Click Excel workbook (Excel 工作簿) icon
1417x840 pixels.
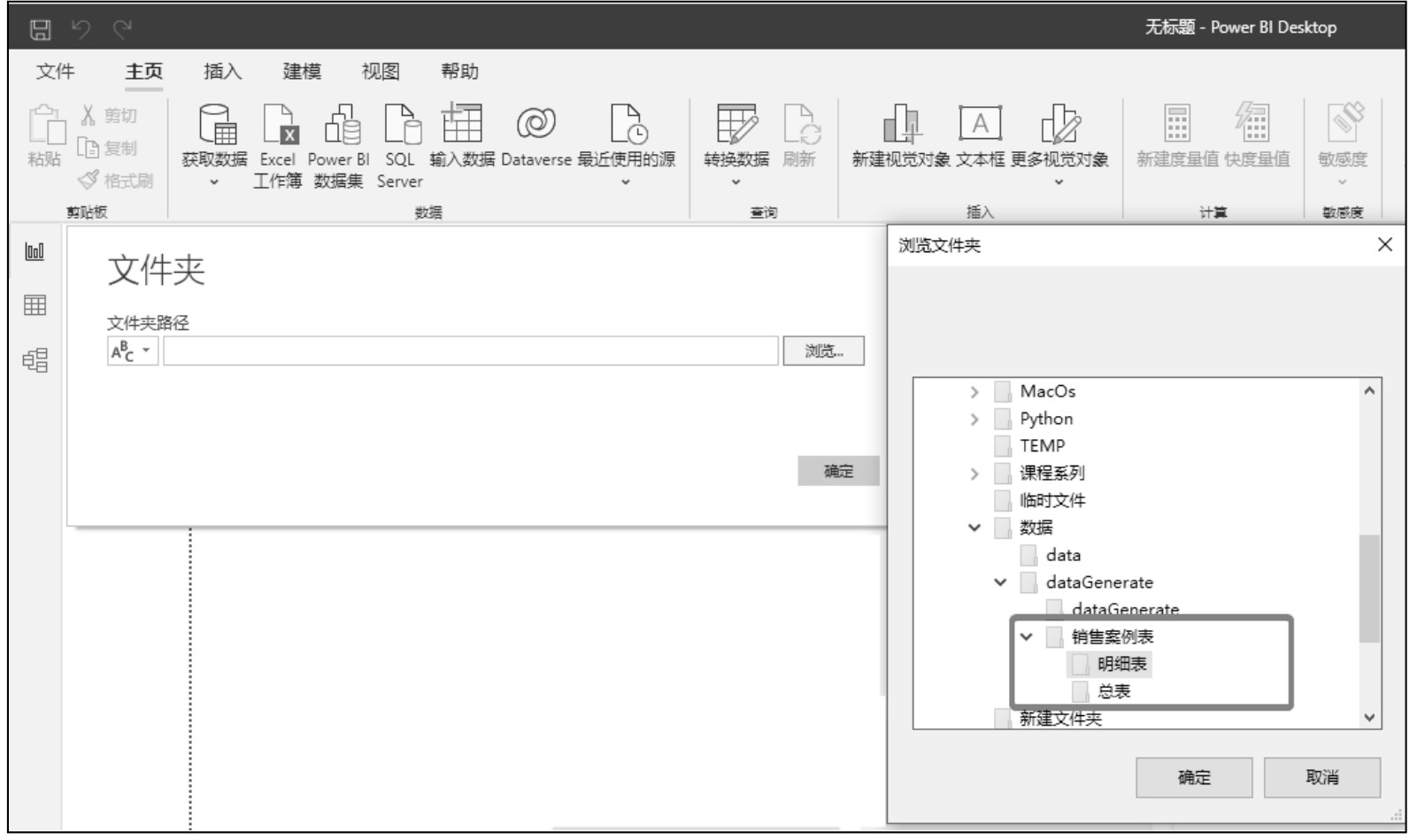pyautogui.click(x=281, y=124)
